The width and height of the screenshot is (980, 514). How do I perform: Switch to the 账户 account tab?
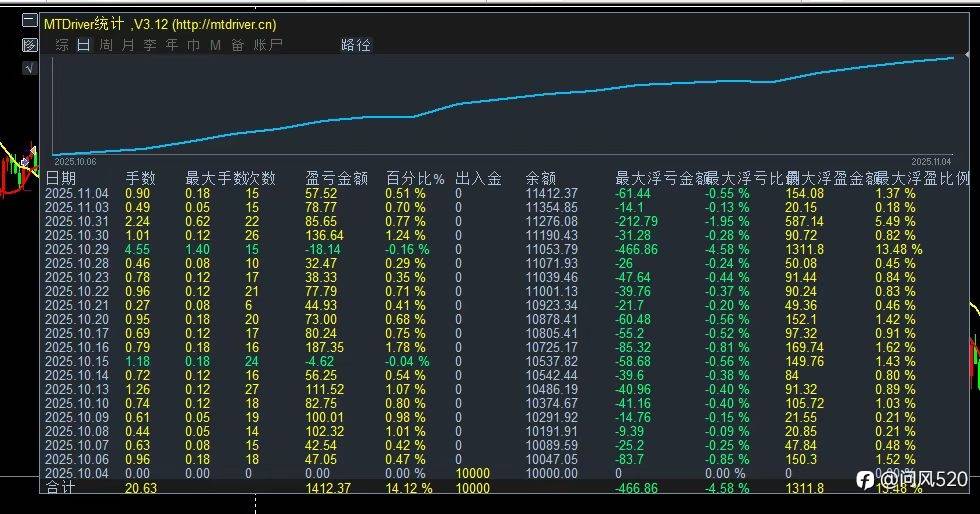[x=268, y=45]
